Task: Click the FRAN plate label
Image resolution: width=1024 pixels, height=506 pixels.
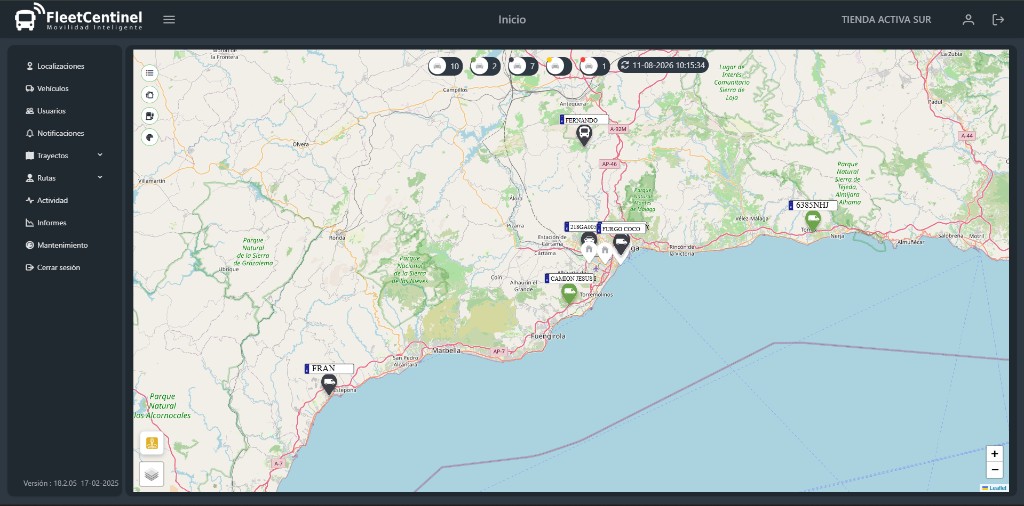Action: tap(329, 368)
